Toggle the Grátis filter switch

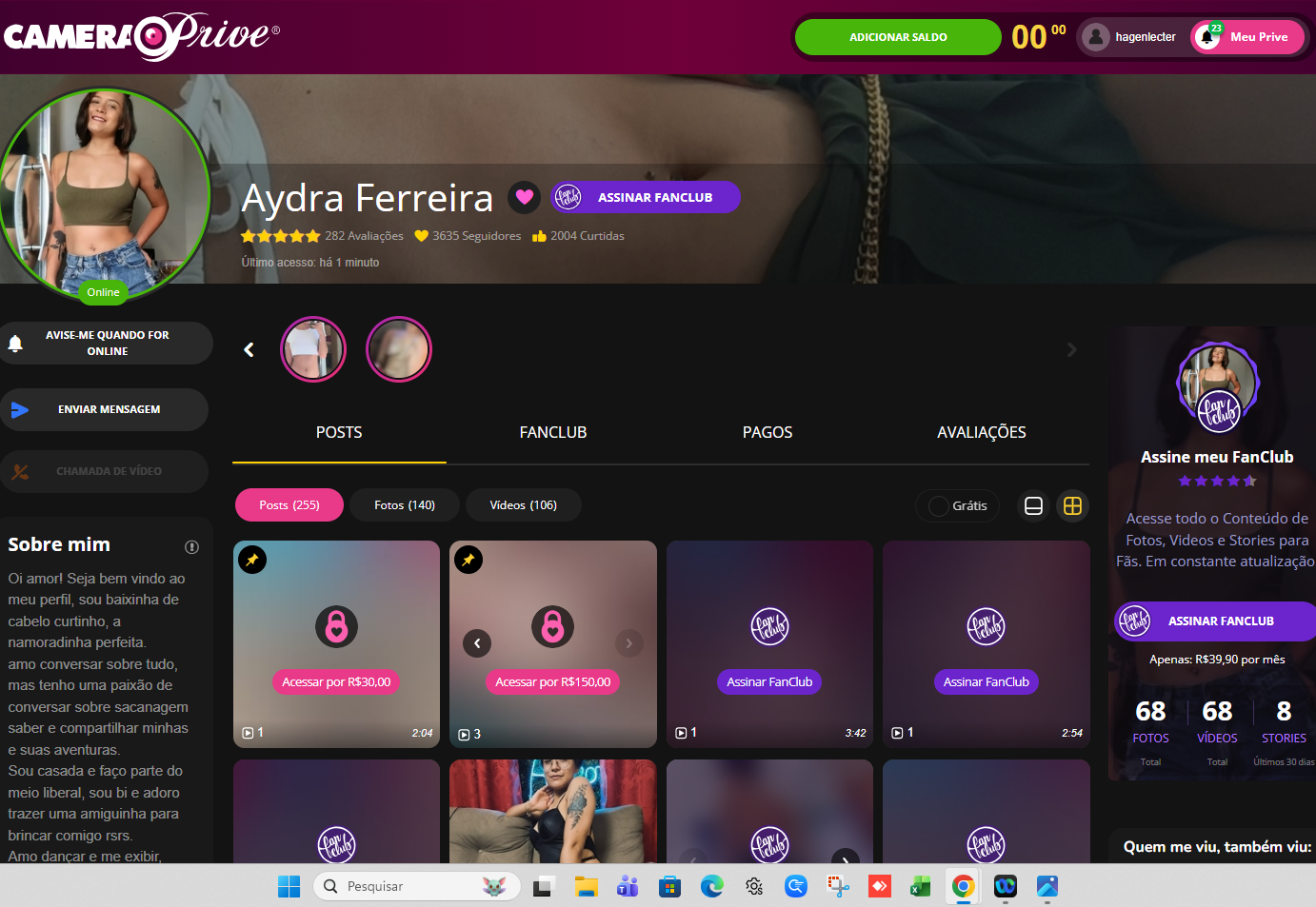click(940, 506)
